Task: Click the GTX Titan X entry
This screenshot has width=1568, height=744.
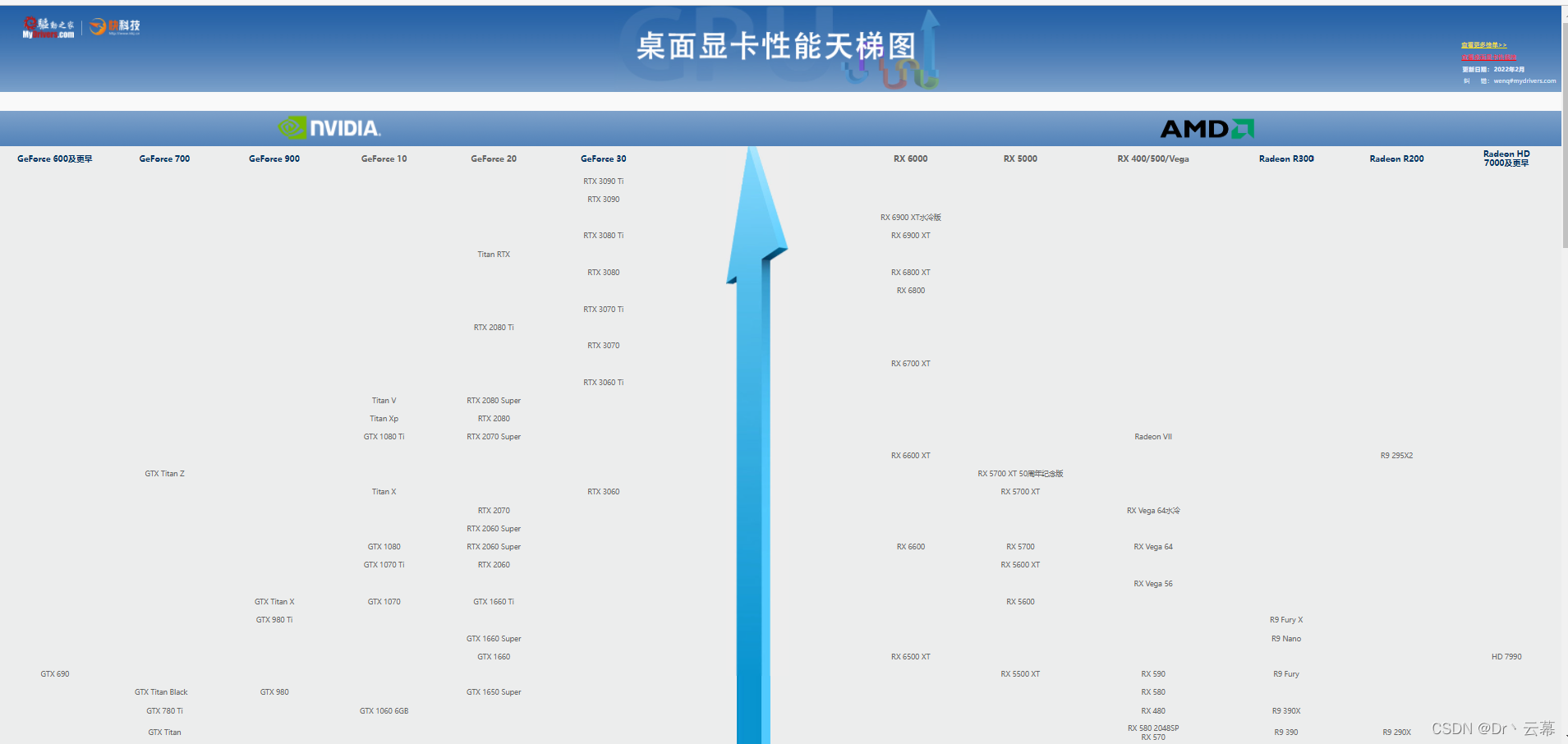Action: point(274,602)
